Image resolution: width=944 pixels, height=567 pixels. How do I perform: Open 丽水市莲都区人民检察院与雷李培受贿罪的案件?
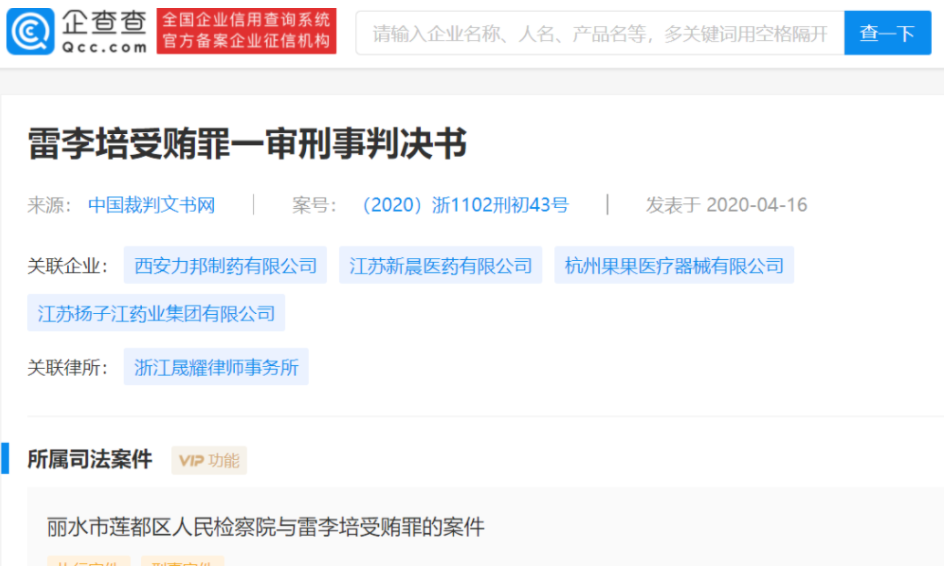(x=266, y=527)
